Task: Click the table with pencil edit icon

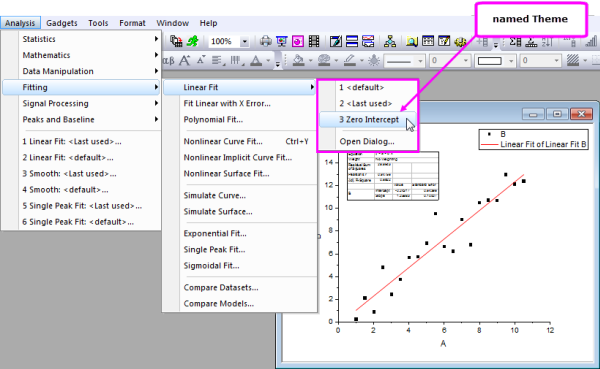Action: [x=444, y=41]
